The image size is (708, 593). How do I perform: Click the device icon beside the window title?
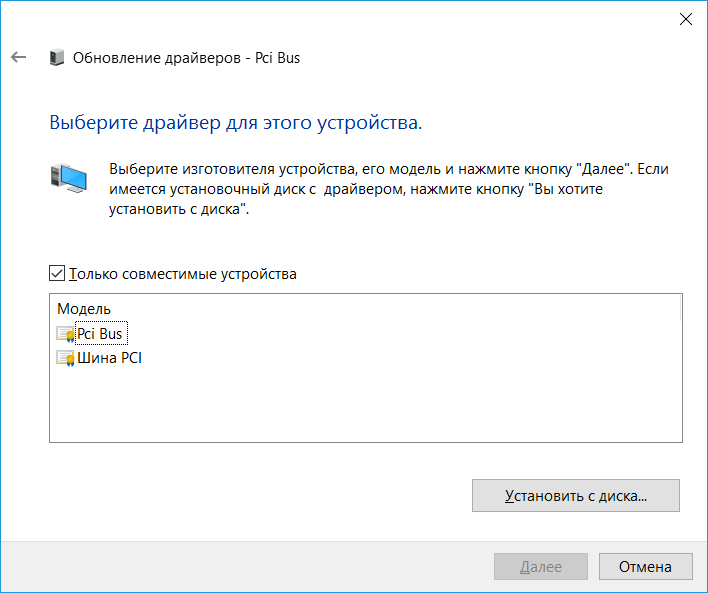(58, 58)
